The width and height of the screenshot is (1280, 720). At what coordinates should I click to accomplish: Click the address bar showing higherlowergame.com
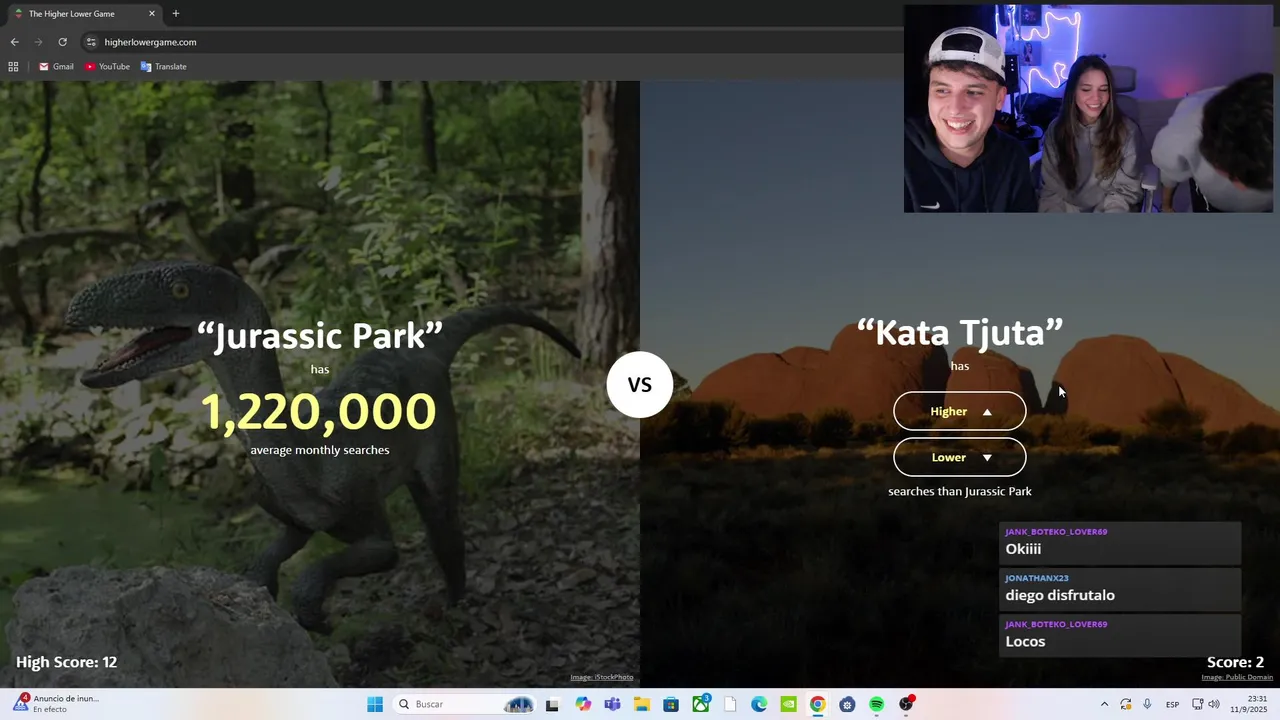pos(490,42)
